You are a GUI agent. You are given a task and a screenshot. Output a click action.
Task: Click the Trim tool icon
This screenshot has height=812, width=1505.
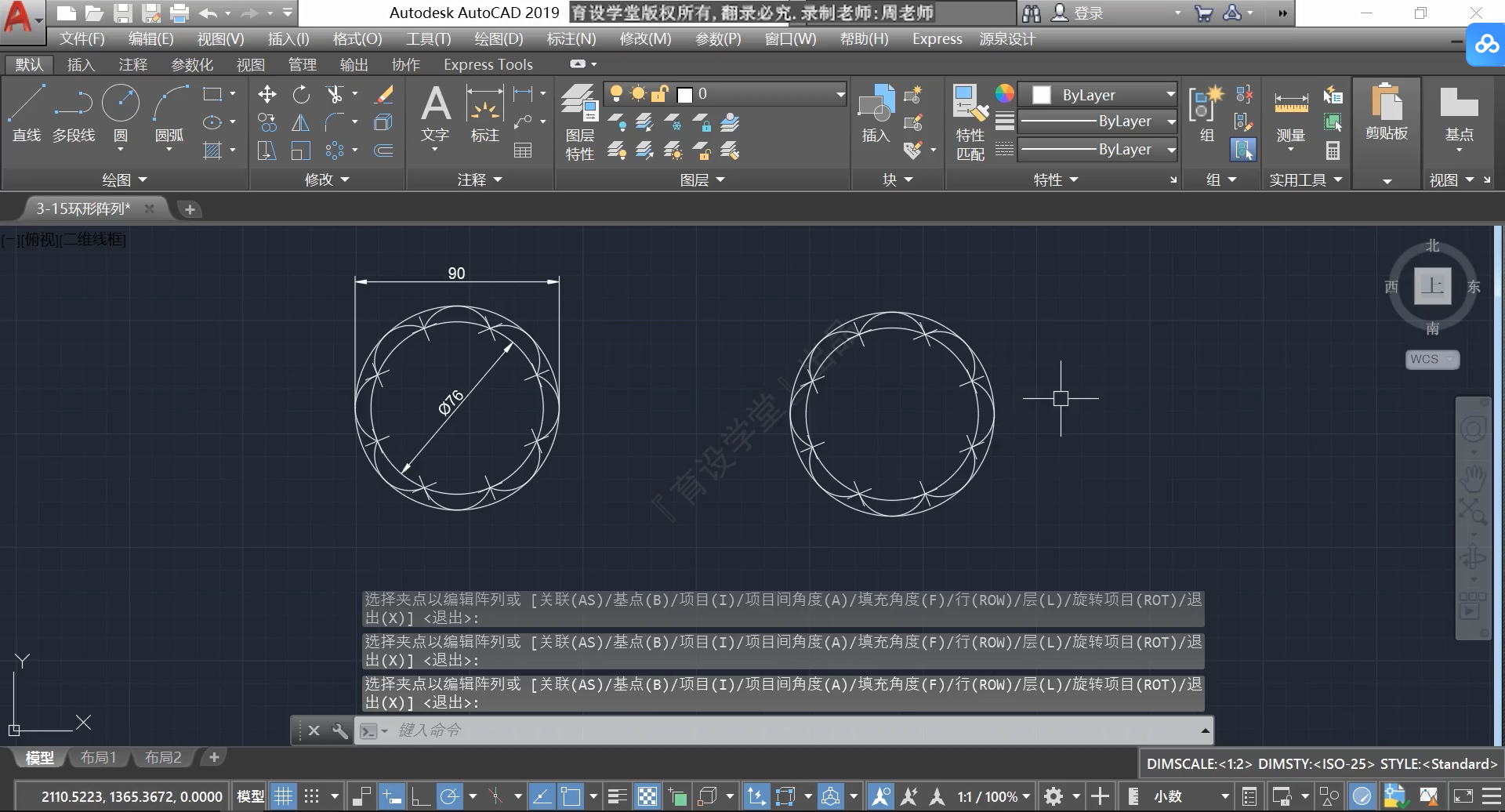[x=335, y=95]
